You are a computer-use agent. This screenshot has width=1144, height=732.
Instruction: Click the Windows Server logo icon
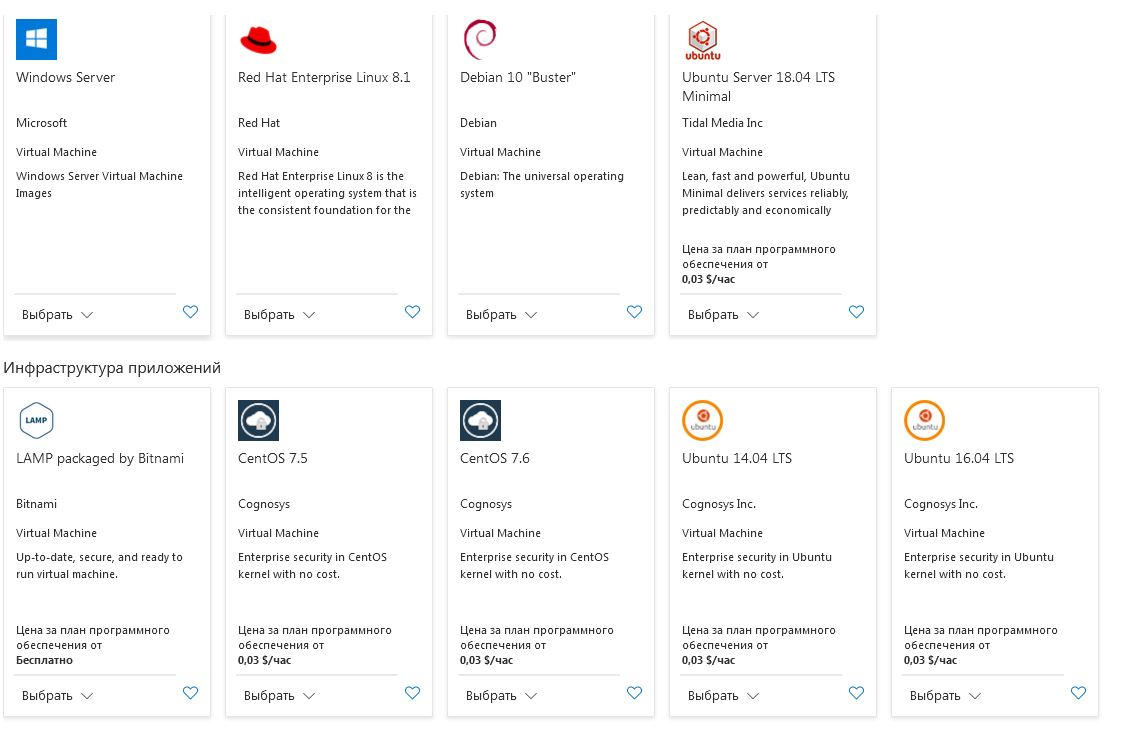[36, 39]
